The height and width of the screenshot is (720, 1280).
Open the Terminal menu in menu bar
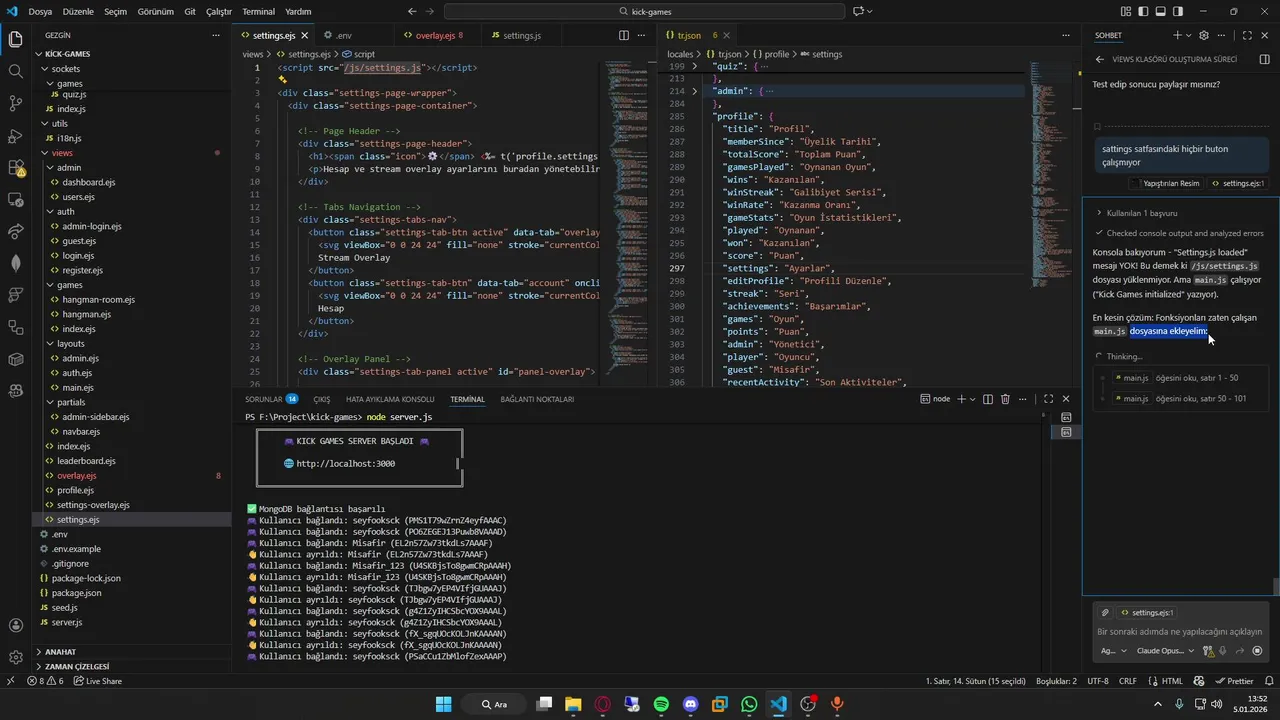[x=258, y=12]
